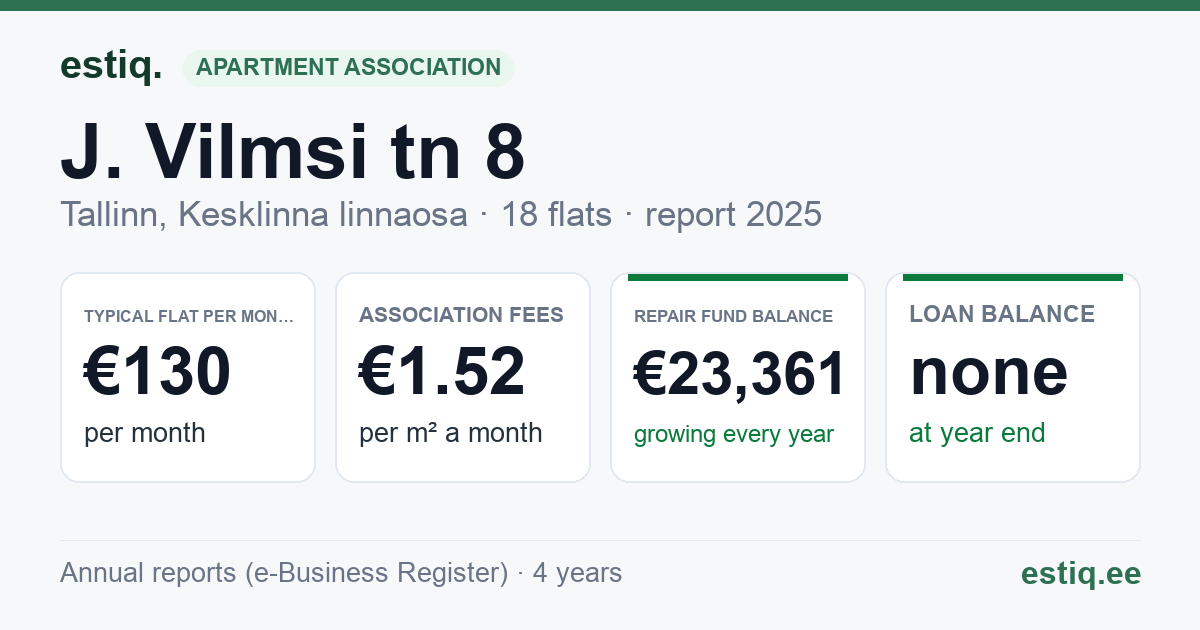Click the 'growing every year' text
The width and height of the screenshot is (1200, 630).
[734, 435]
